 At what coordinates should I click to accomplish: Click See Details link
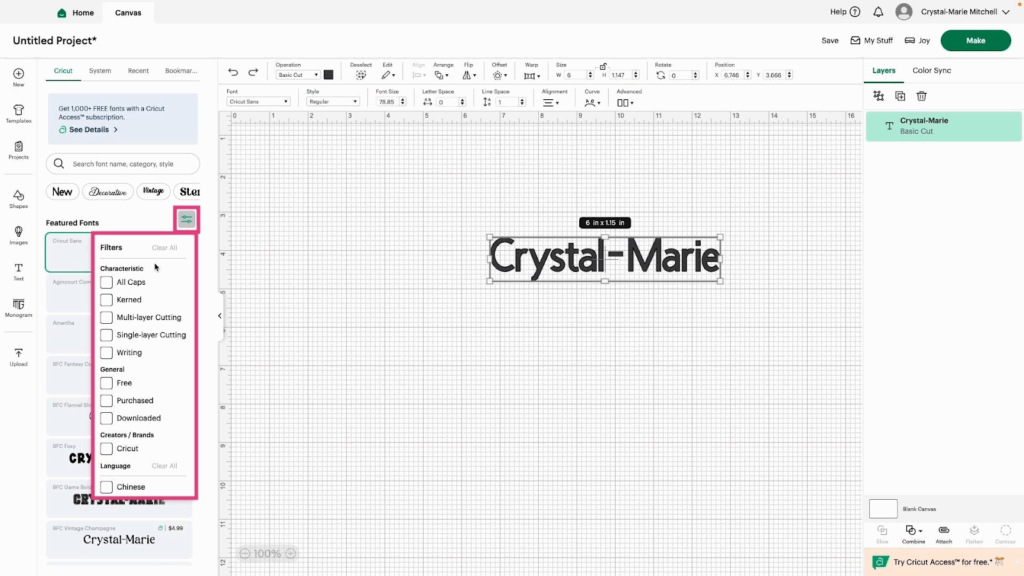(x=89, y=129)
